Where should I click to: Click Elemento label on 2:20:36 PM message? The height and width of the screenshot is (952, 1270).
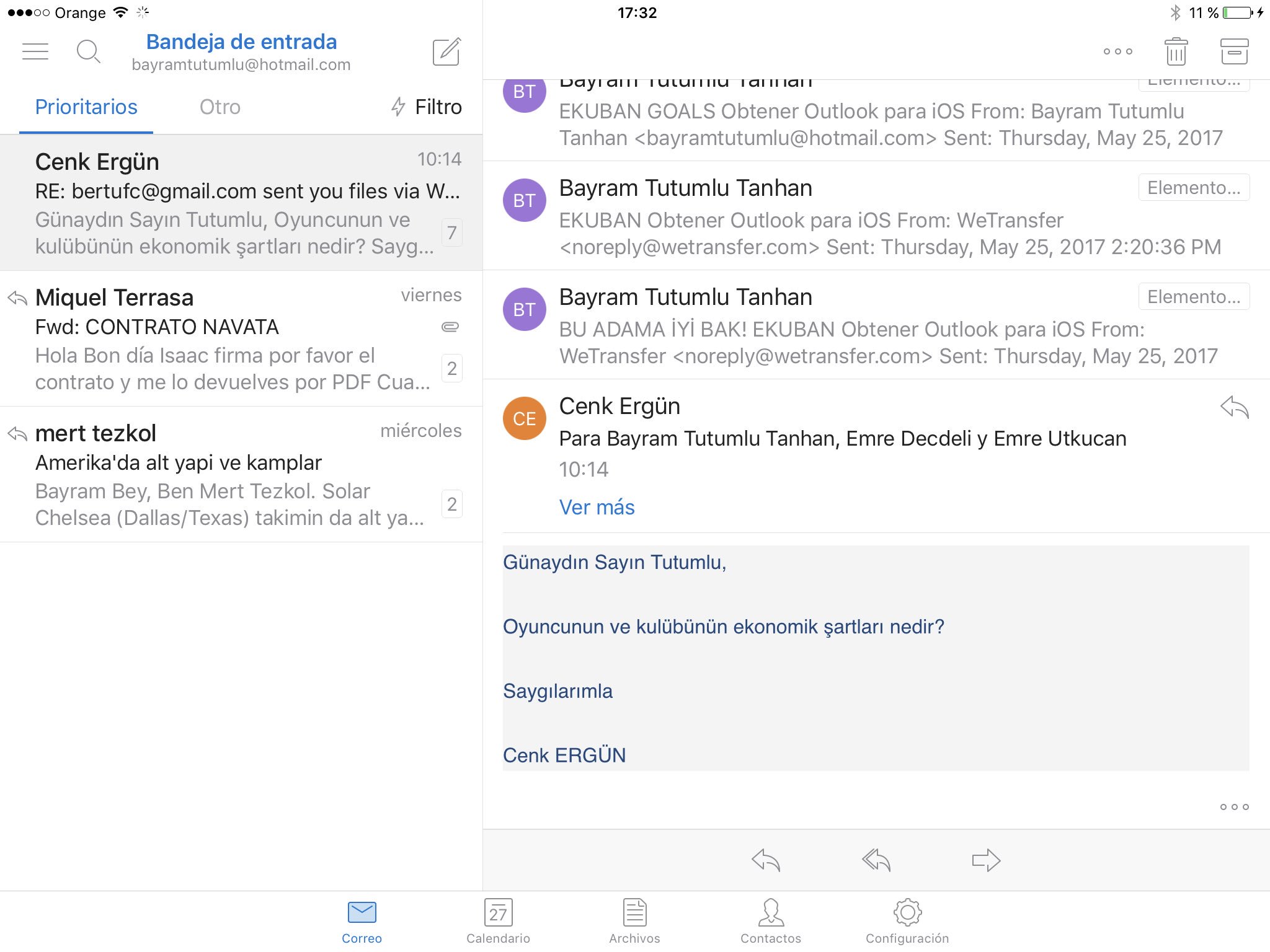(1194, 188)
